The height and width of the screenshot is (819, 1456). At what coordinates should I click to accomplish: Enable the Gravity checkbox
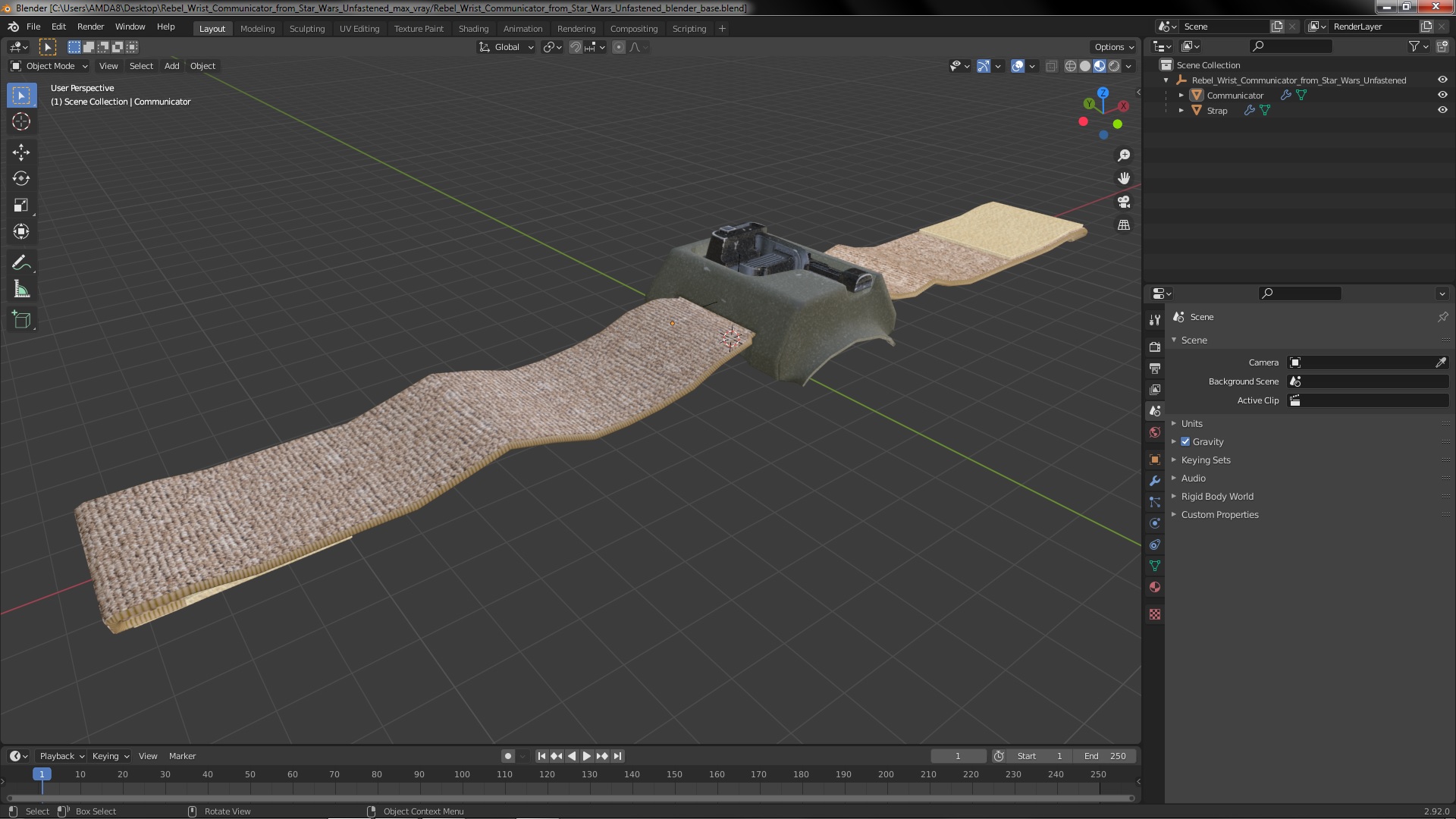pyautogui.click(x=1185, y=441)
